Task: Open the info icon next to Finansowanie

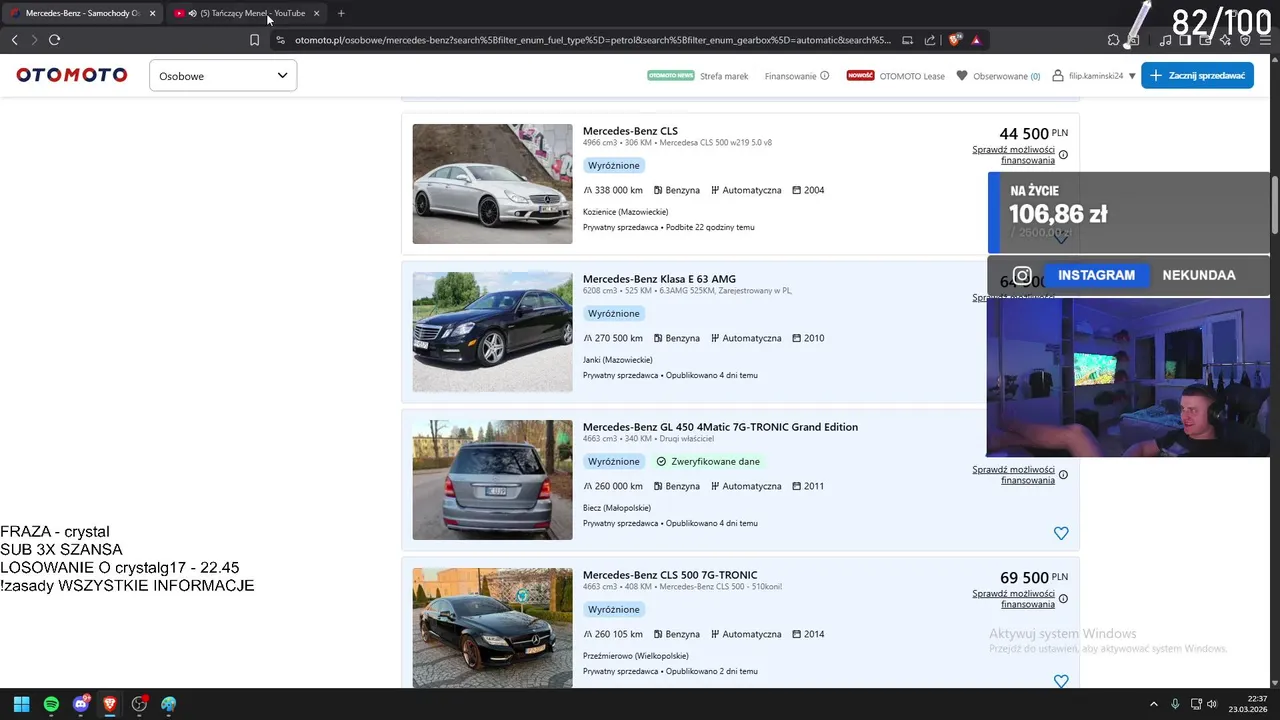Action: pyautogui.click(x=825, y=76)
